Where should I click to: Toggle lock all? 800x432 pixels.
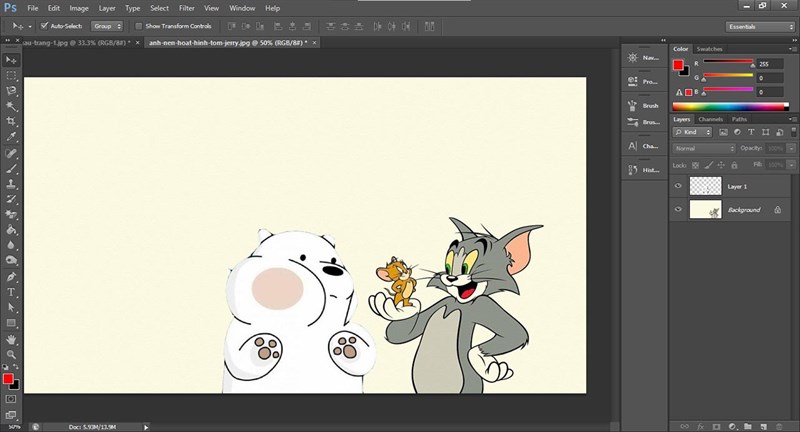734,165
